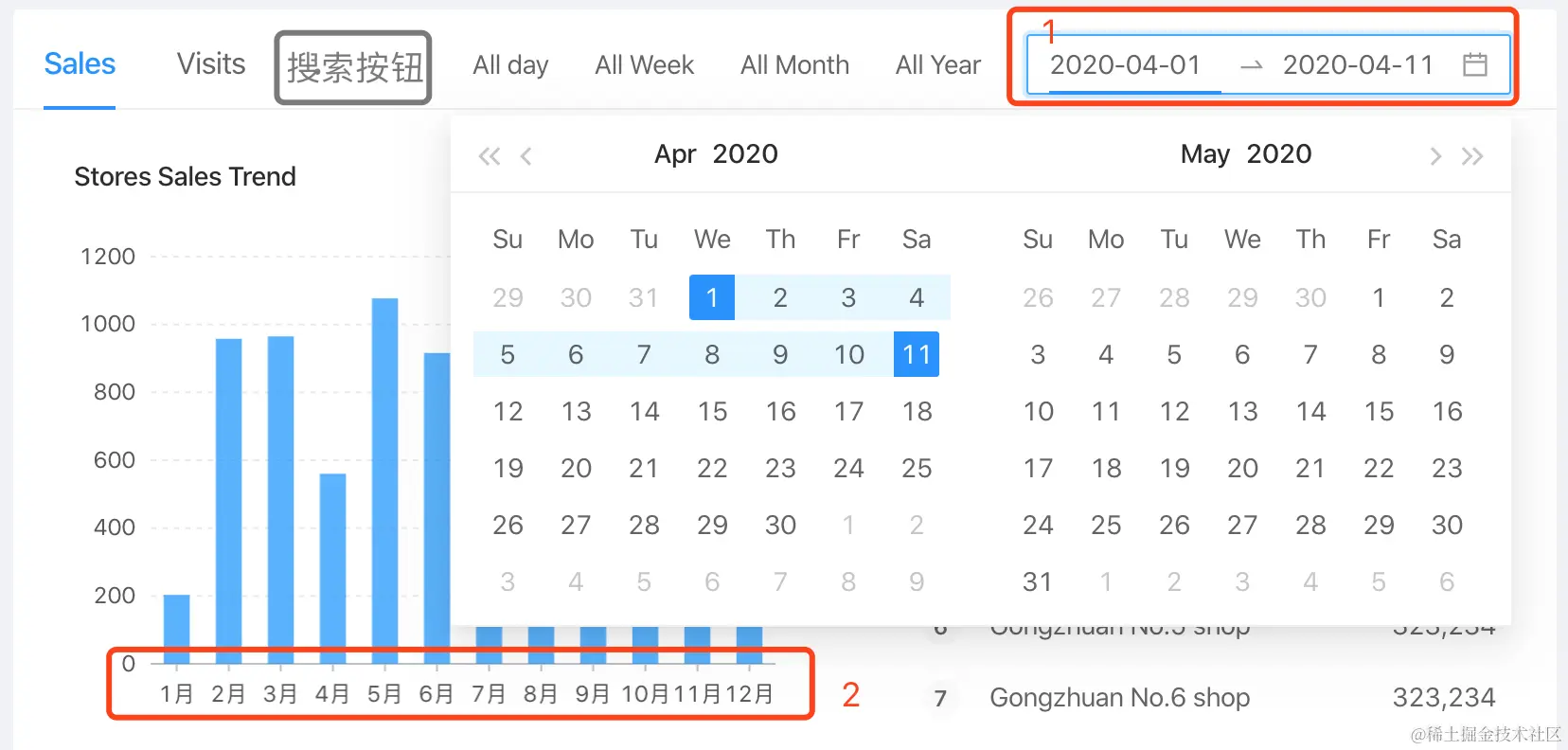Screen dimensions: 1568x750
Task: Open the Apr month selector in header
Action: (x=675, y=154)
